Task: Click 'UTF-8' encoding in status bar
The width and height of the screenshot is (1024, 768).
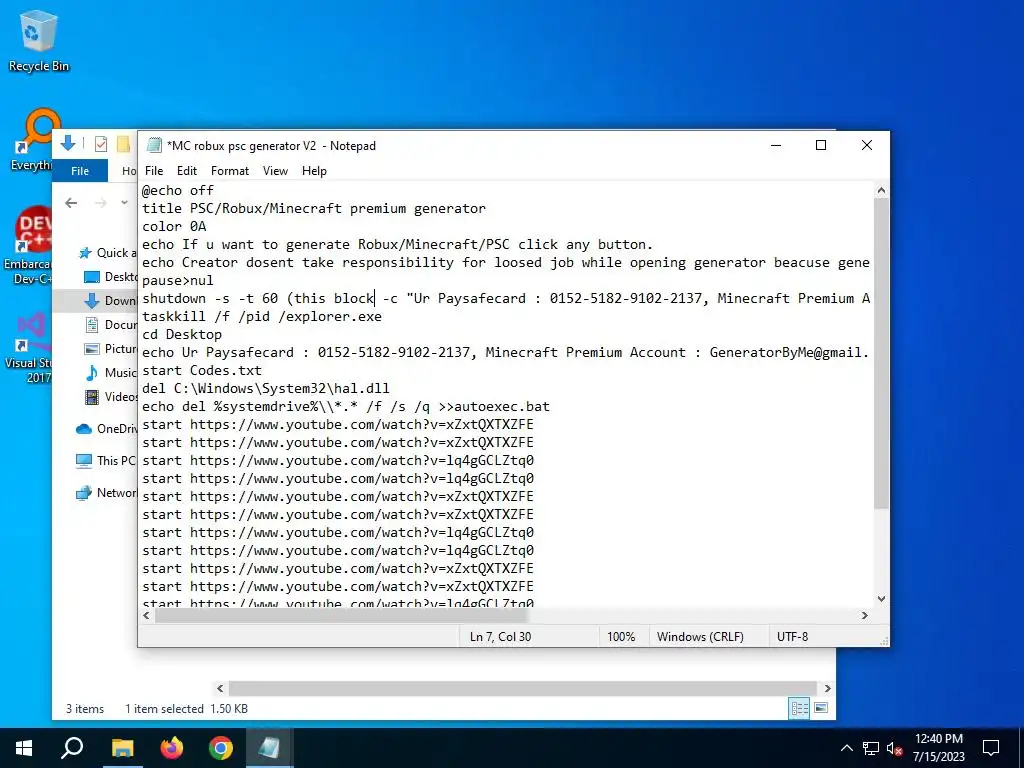Action: click(x=792, y=636)
